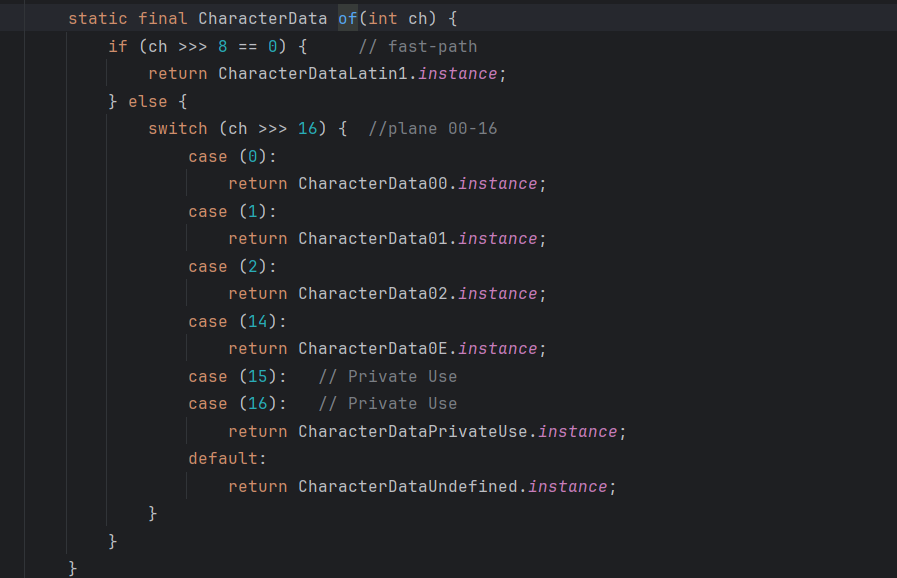Click the 'instance' field after CharacterDataUndefined
897x578 pixels.
567,486
